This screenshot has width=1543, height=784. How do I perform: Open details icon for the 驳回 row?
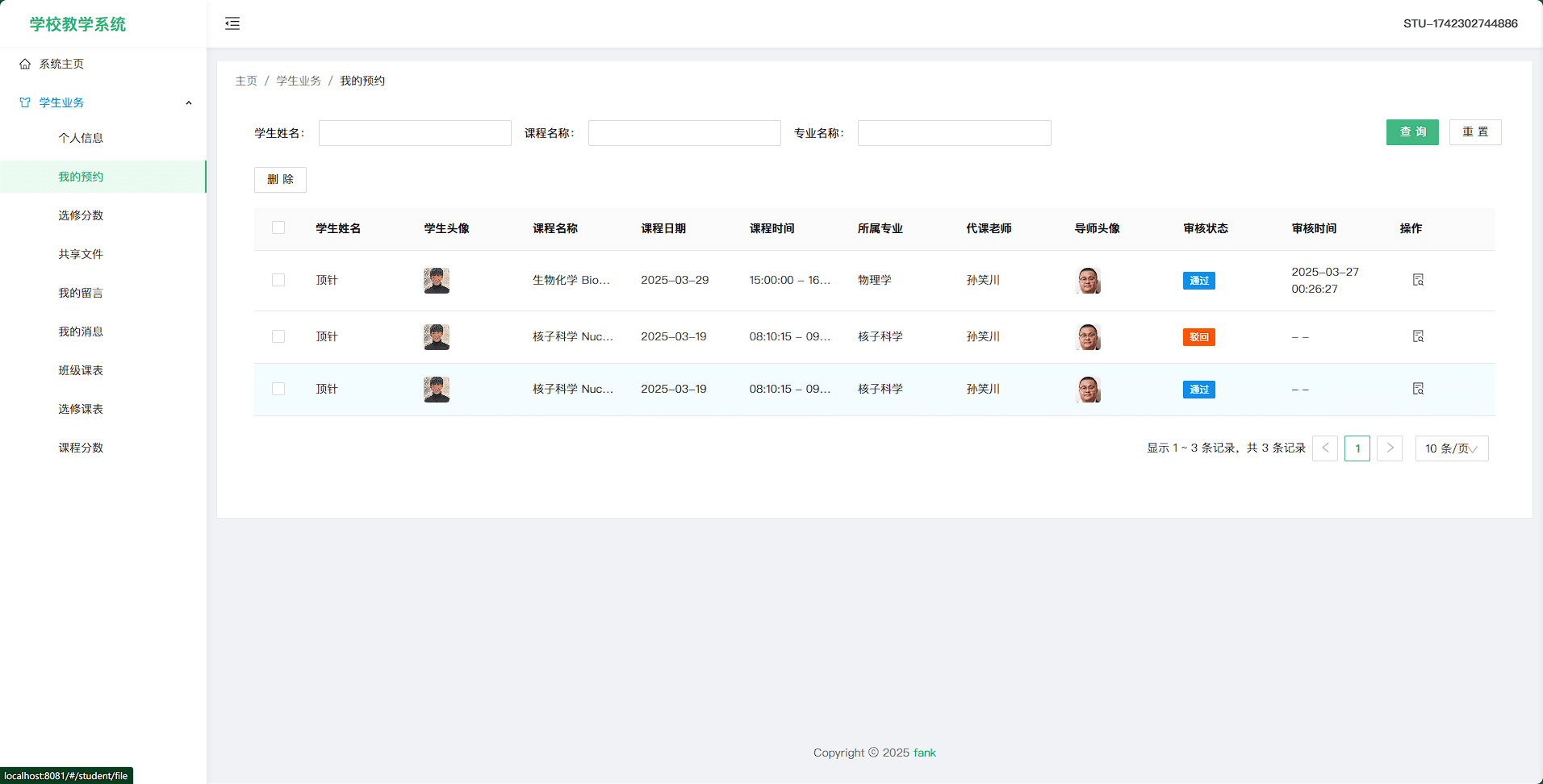coord(1418,336)
